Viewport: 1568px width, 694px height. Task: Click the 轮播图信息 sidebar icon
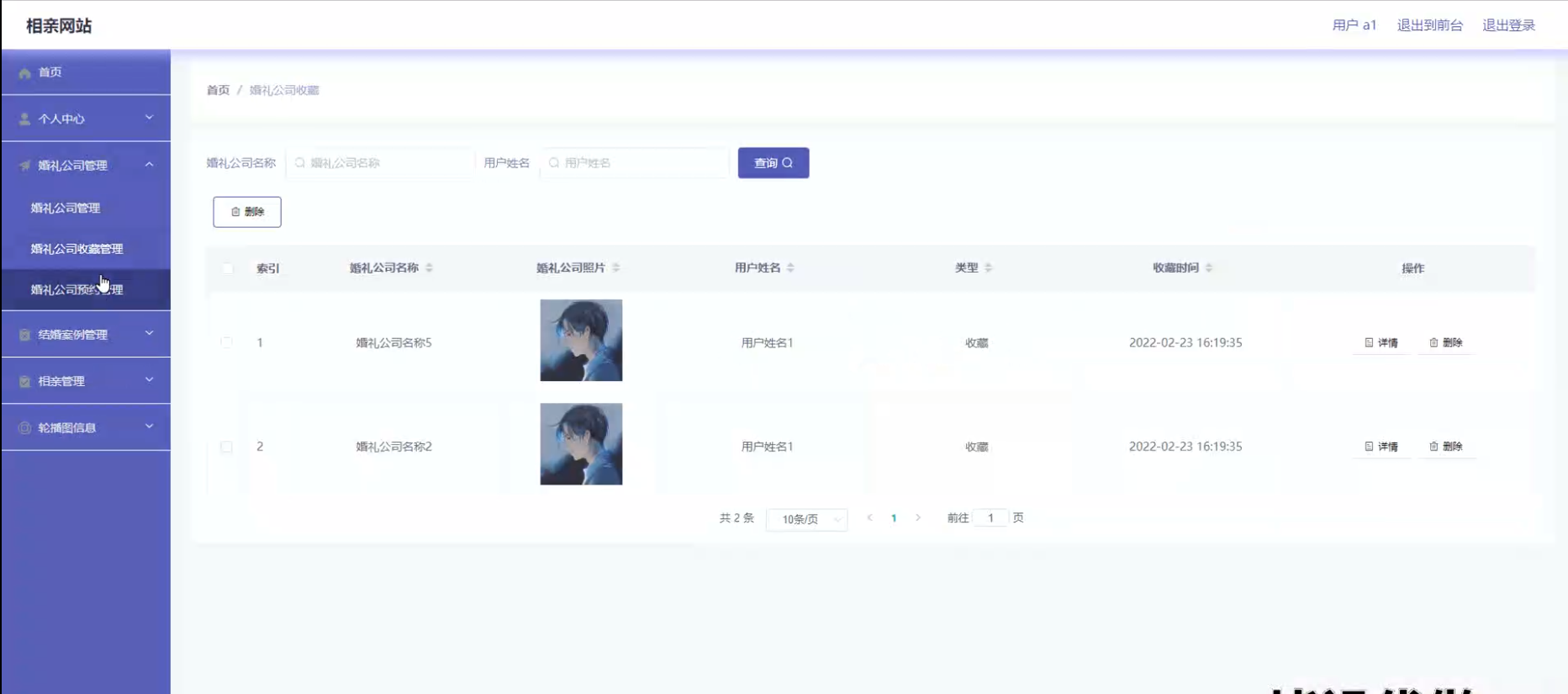[x=24, y=428]
